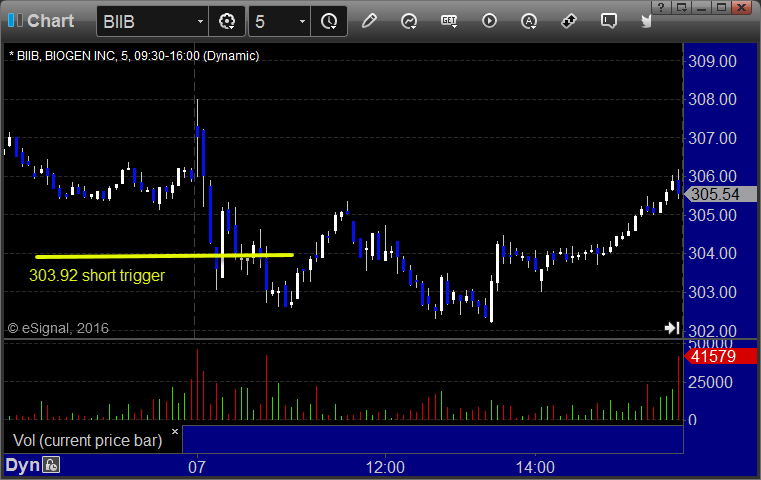The height and width of the screenshot is (480, 761).
Task: Click the 303.92 short trigger text
Action: tap(97, 276)
